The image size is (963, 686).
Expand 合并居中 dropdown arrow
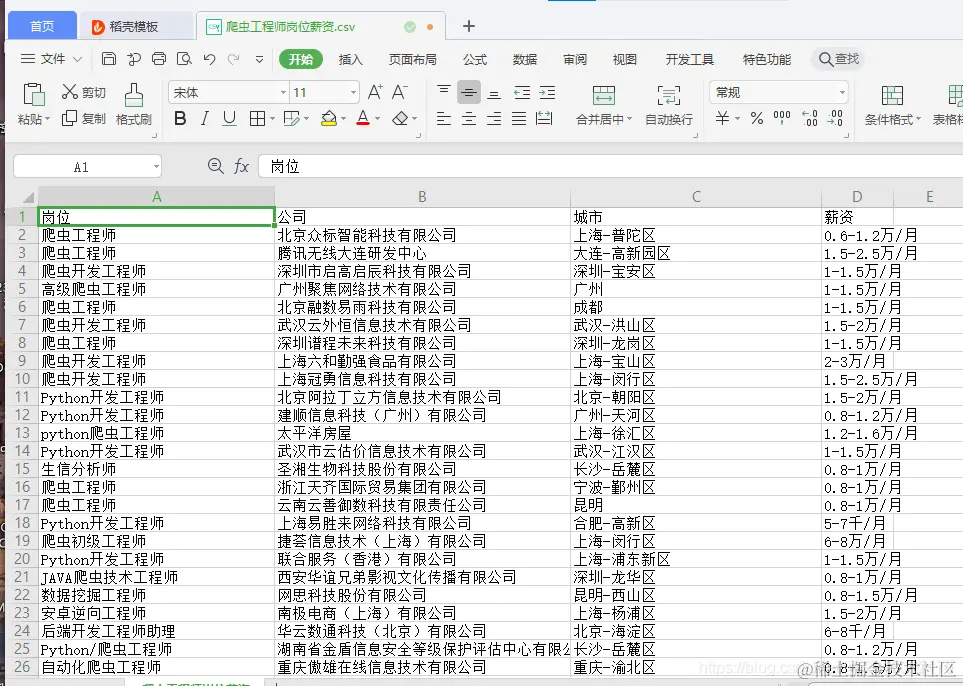tap(628, 119)
